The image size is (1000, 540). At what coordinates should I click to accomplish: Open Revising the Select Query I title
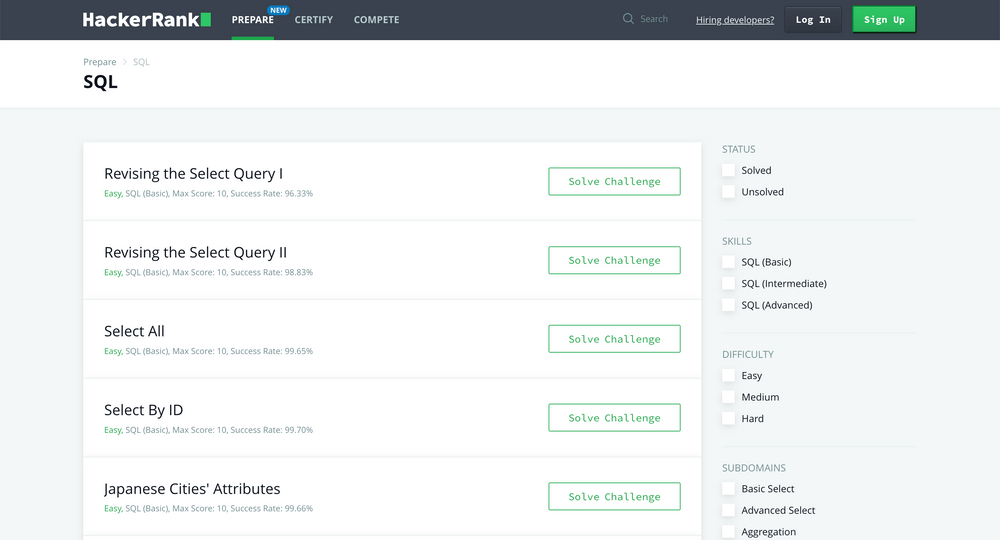point(193,174)
